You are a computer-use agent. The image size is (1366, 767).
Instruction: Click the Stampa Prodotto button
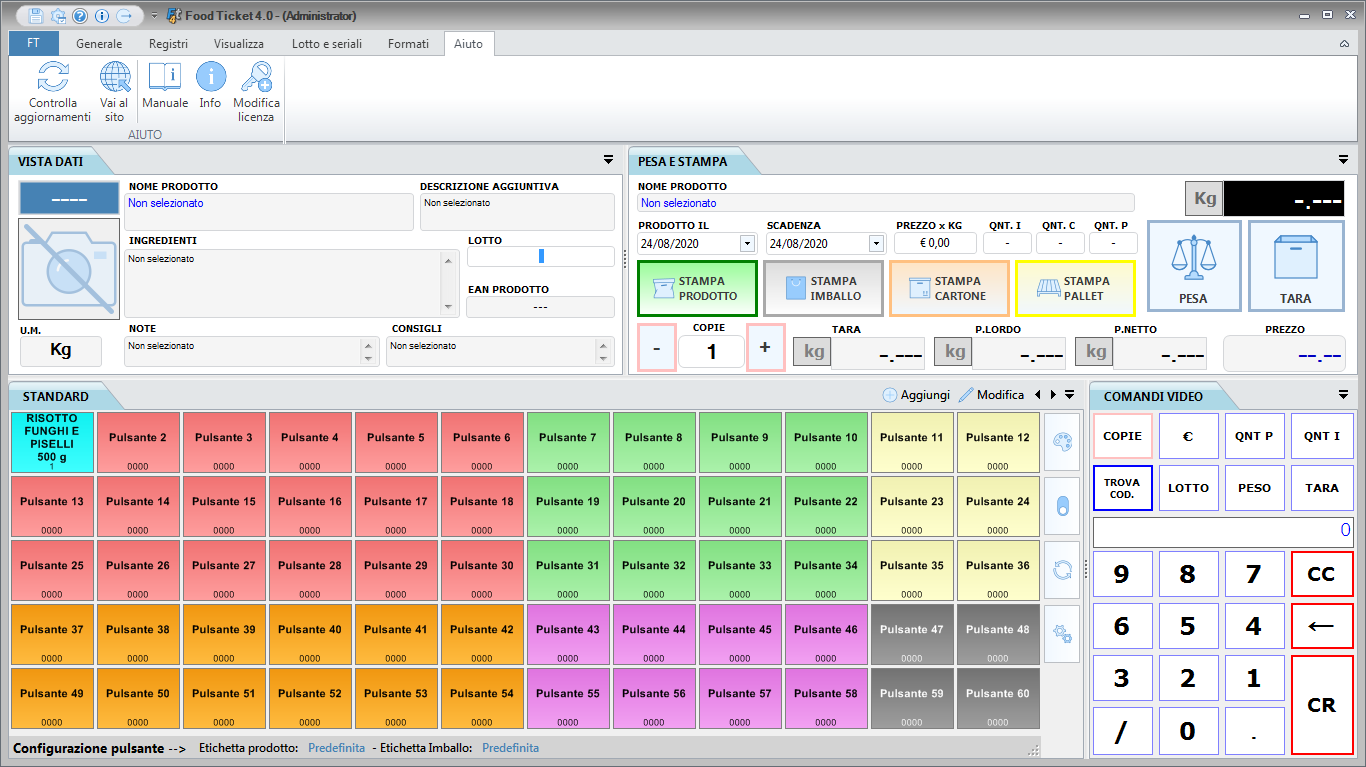coord(697,289)
